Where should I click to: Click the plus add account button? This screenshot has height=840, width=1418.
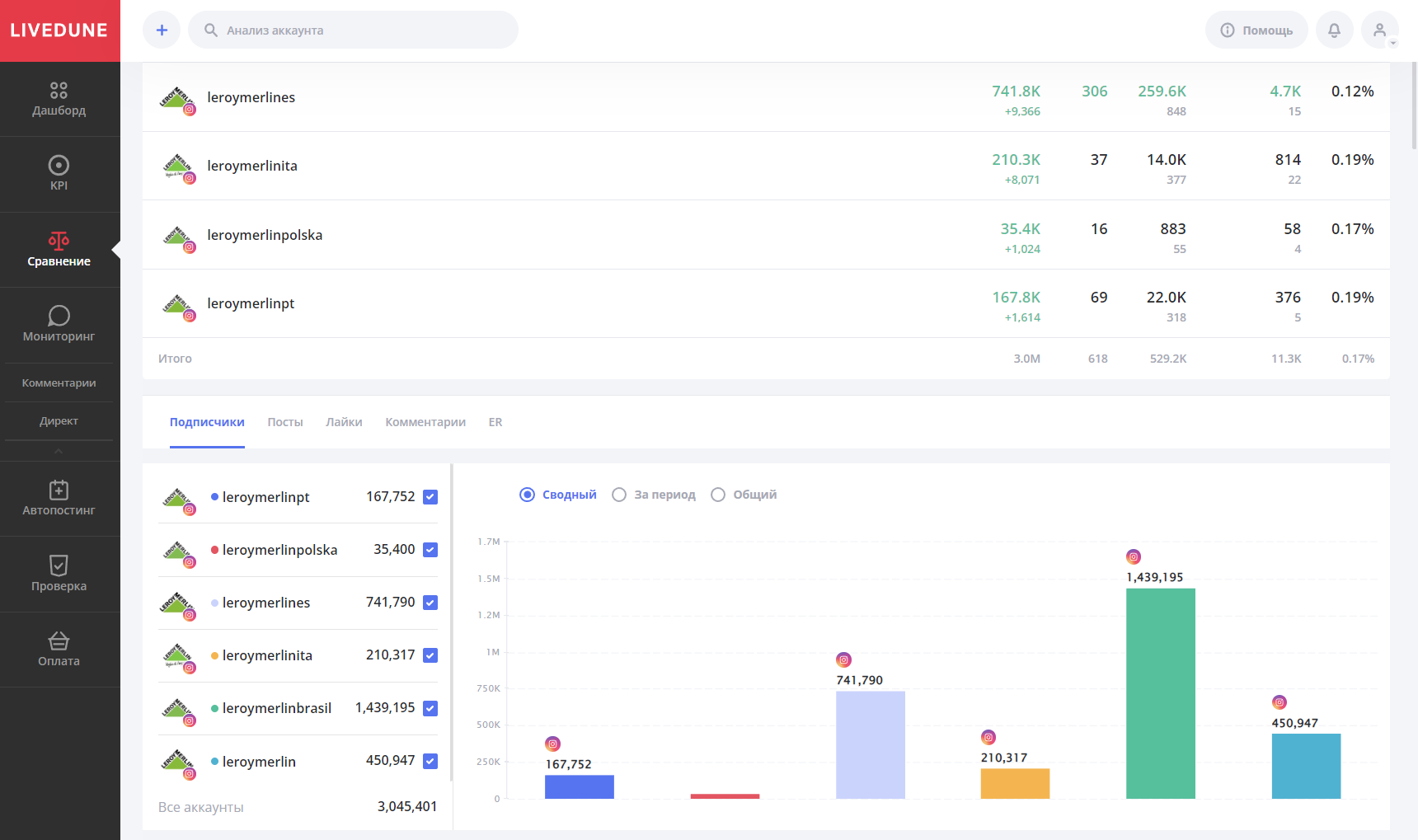tap(162, 31)
